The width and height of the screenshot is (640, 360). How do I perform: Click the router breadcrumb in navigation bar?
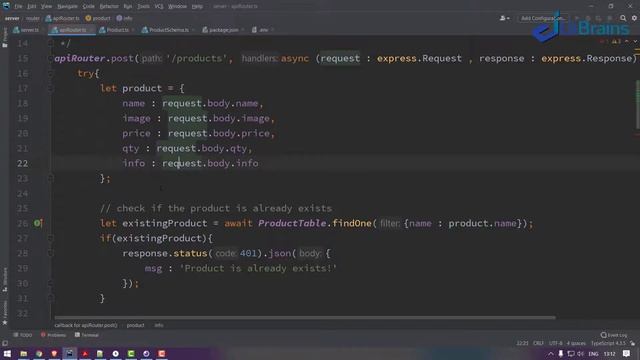coord(33,18)
